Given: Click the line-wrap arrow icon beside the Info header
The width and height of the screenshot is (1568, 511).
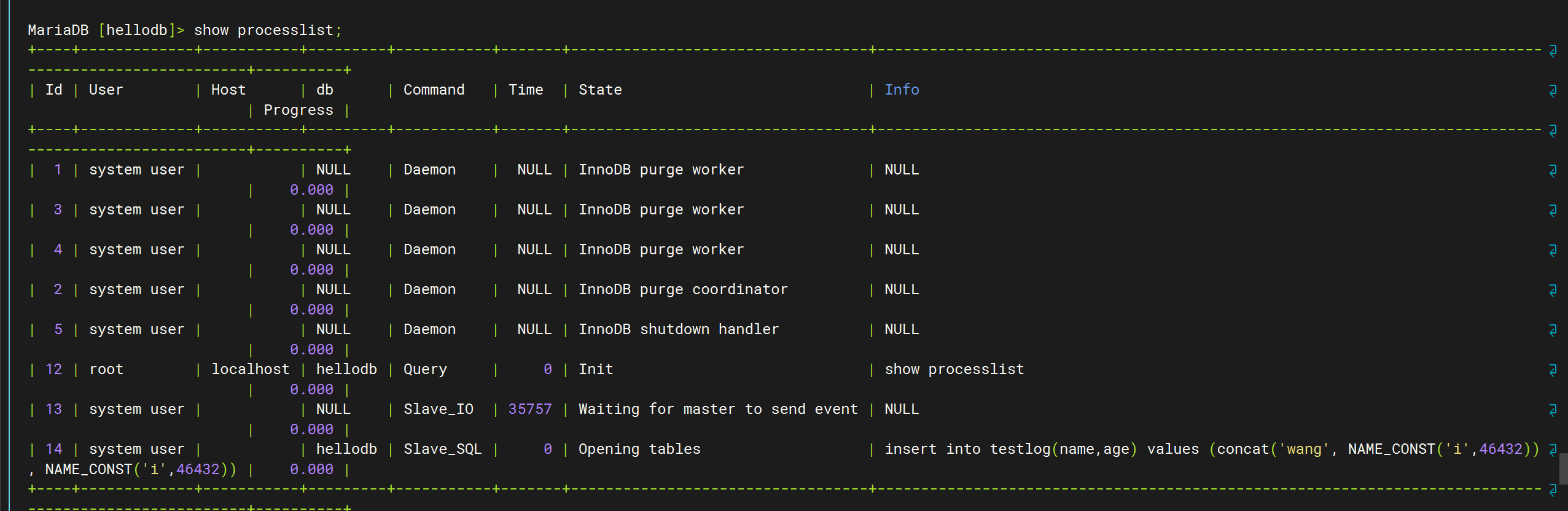Looking at the screenshot, I should click(1553, 91).
